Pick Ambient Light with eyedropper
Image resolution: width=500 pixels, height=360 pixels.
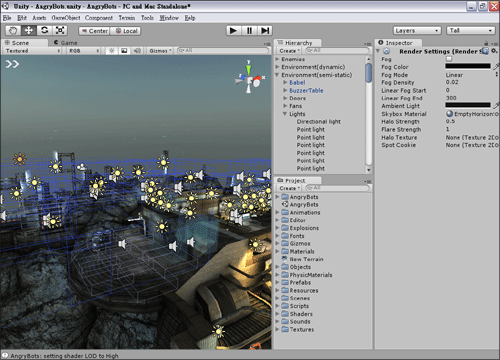pos(496,106)
